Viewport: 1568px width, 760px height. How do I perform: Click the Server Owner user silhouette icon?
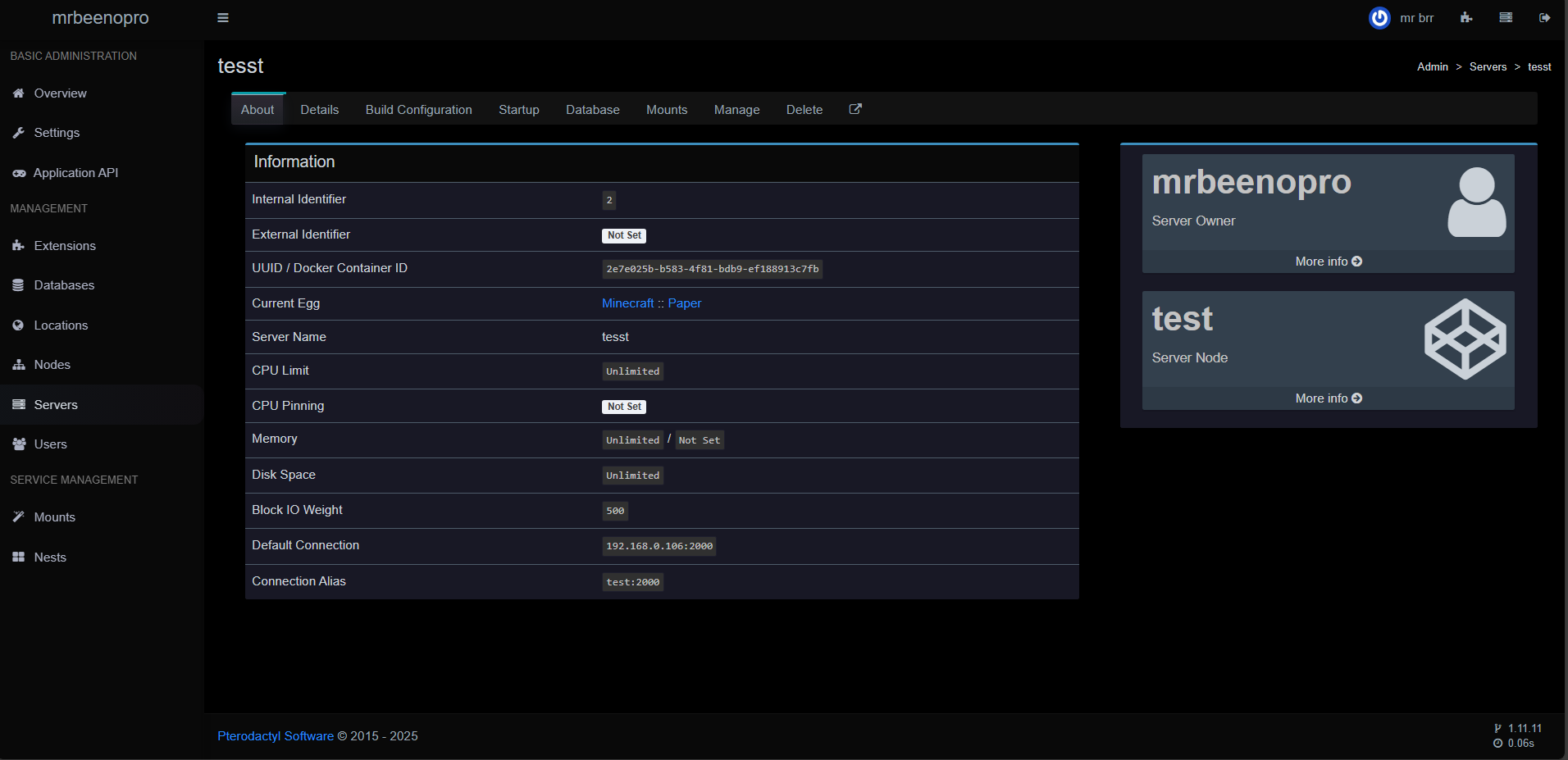[1476, 203]
